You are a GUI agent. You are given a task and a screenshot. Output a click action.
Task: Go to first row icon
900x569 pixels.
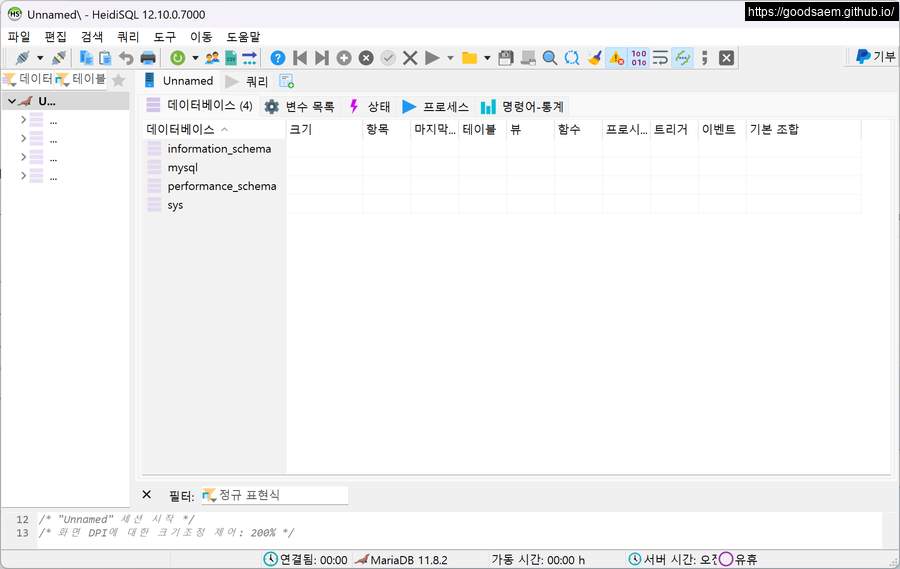coord(300,58)
